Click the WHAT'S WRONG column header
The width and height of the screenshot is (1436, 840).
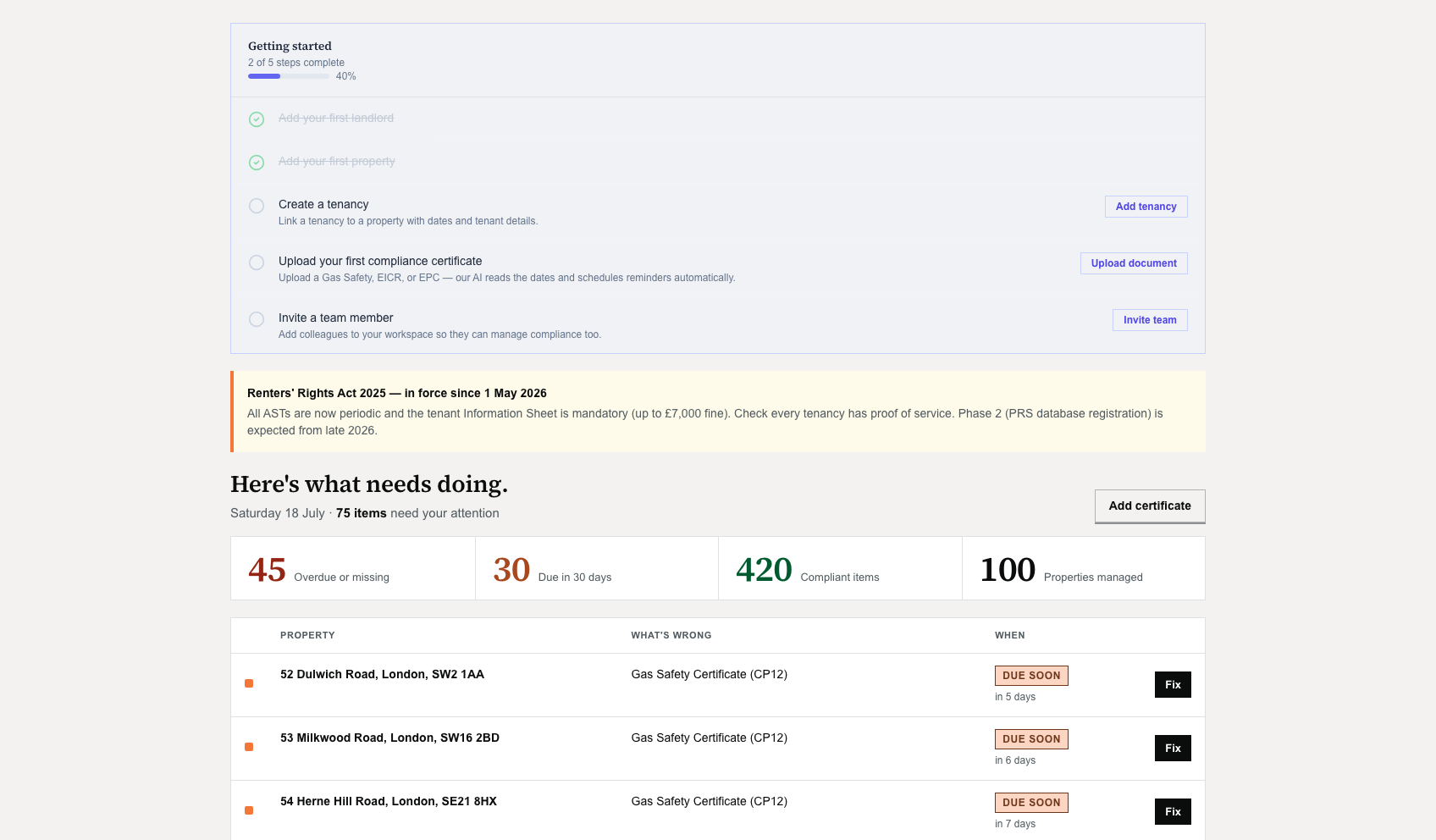coord(671,635)
